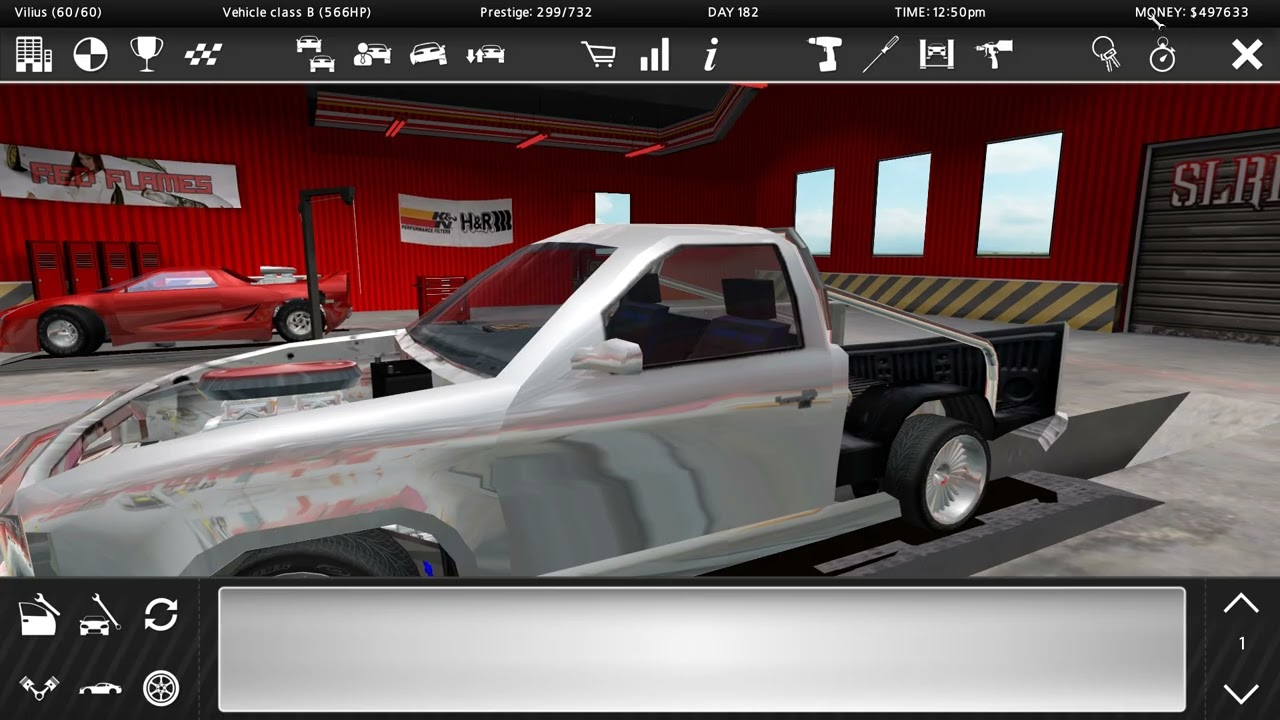Close the garage view with X
This screenshot has width=1280, height=720.
1247,54
